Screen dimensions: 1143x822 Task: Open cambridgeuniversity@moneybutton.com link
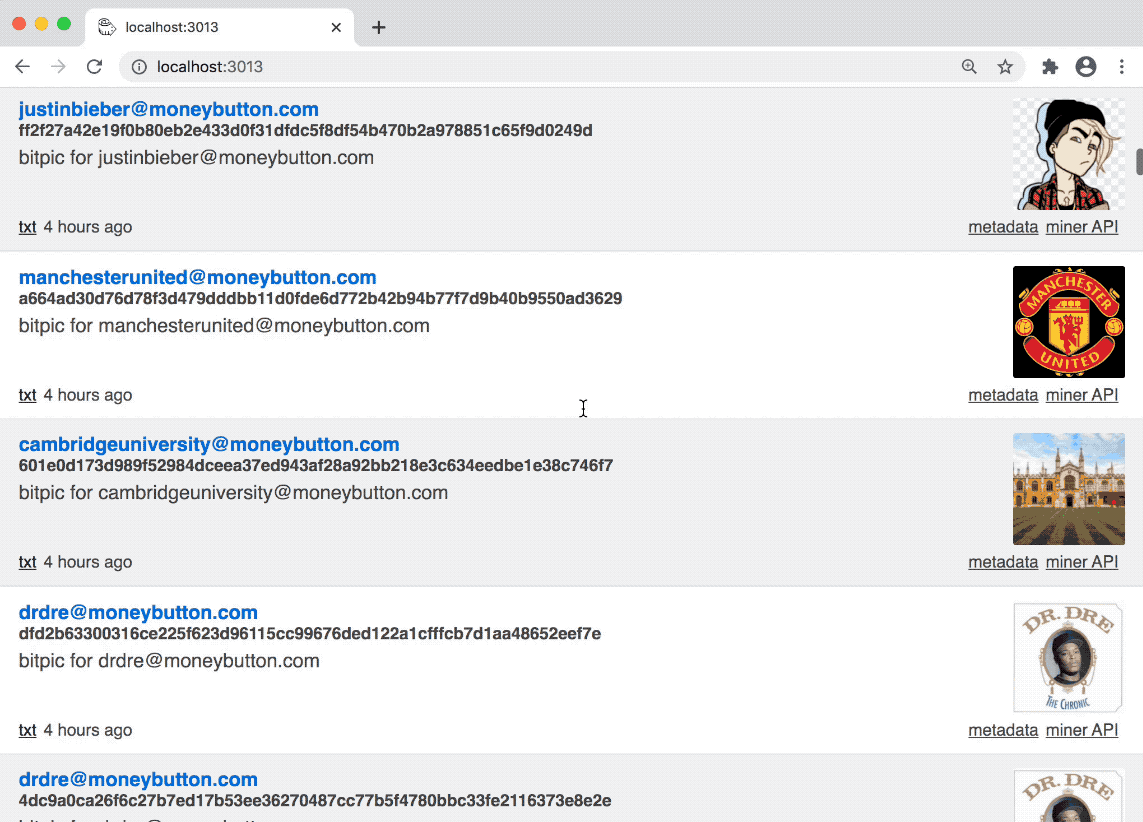[209, 445]
